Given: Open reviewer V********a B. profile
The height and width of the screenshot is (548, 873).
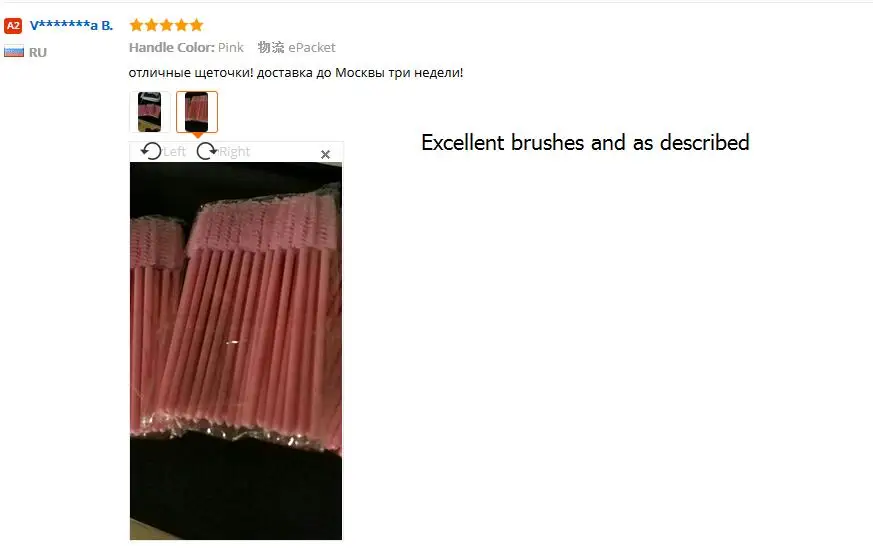Looking at the screenshot, I should coord(71,26).
